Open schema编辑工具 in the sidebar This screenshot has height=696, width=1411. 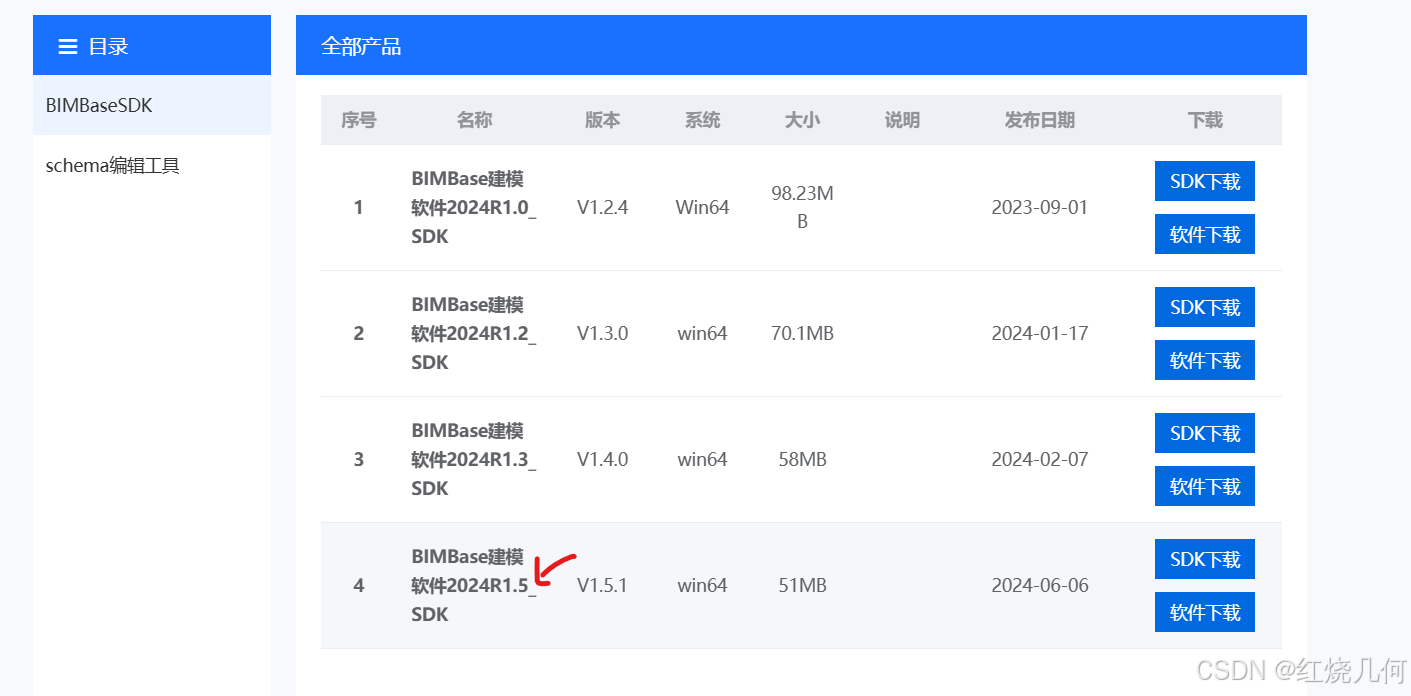tap(152, 166)
